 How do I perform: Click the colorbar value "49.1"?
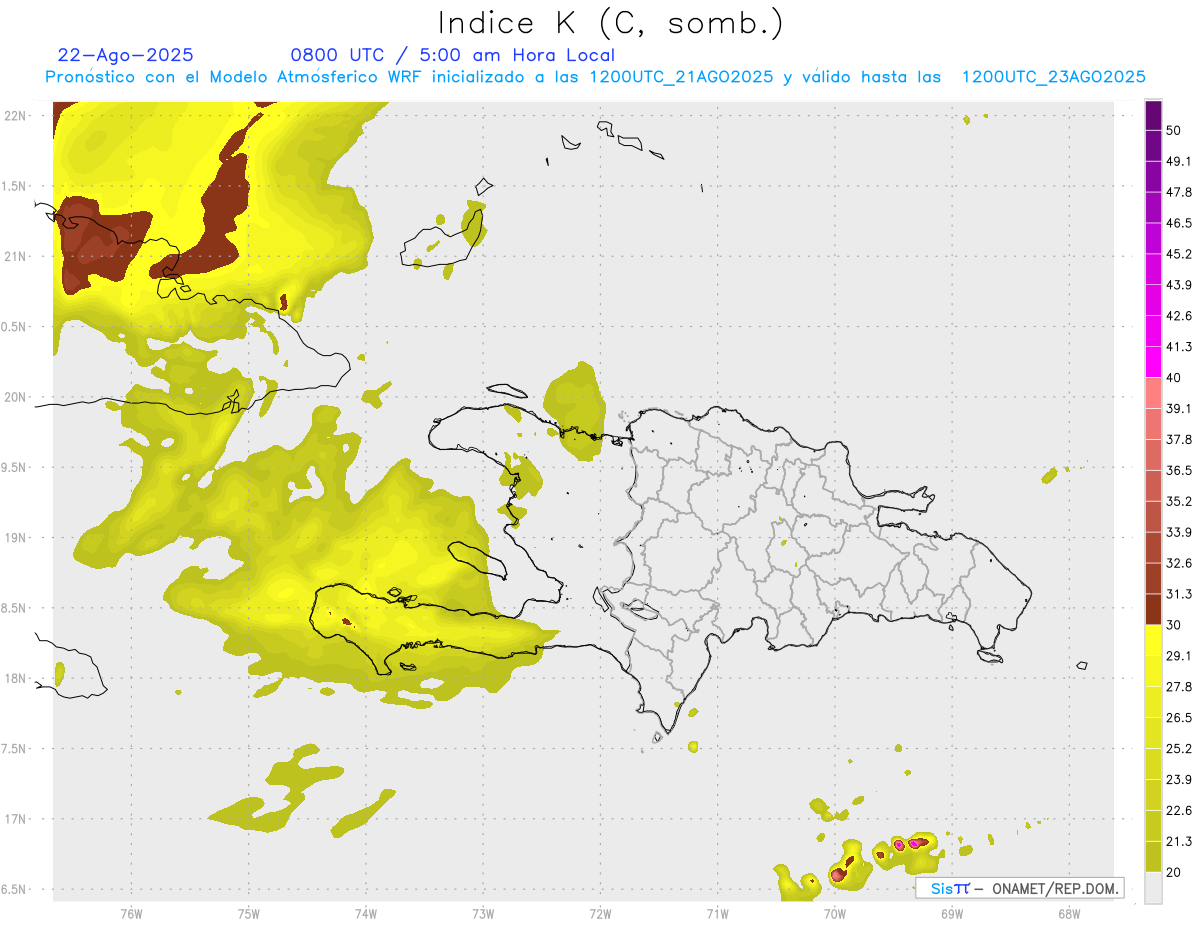click(1179, 161)
